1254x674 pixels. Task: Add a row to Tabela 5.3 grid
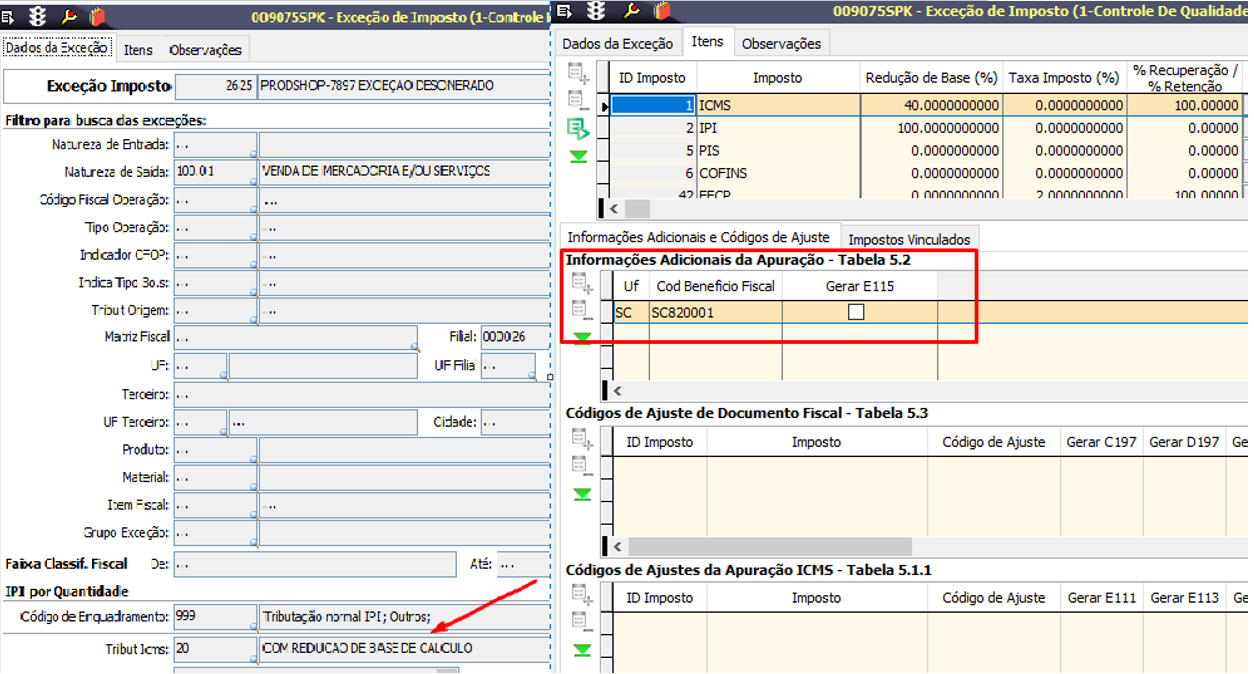point(581,438)
